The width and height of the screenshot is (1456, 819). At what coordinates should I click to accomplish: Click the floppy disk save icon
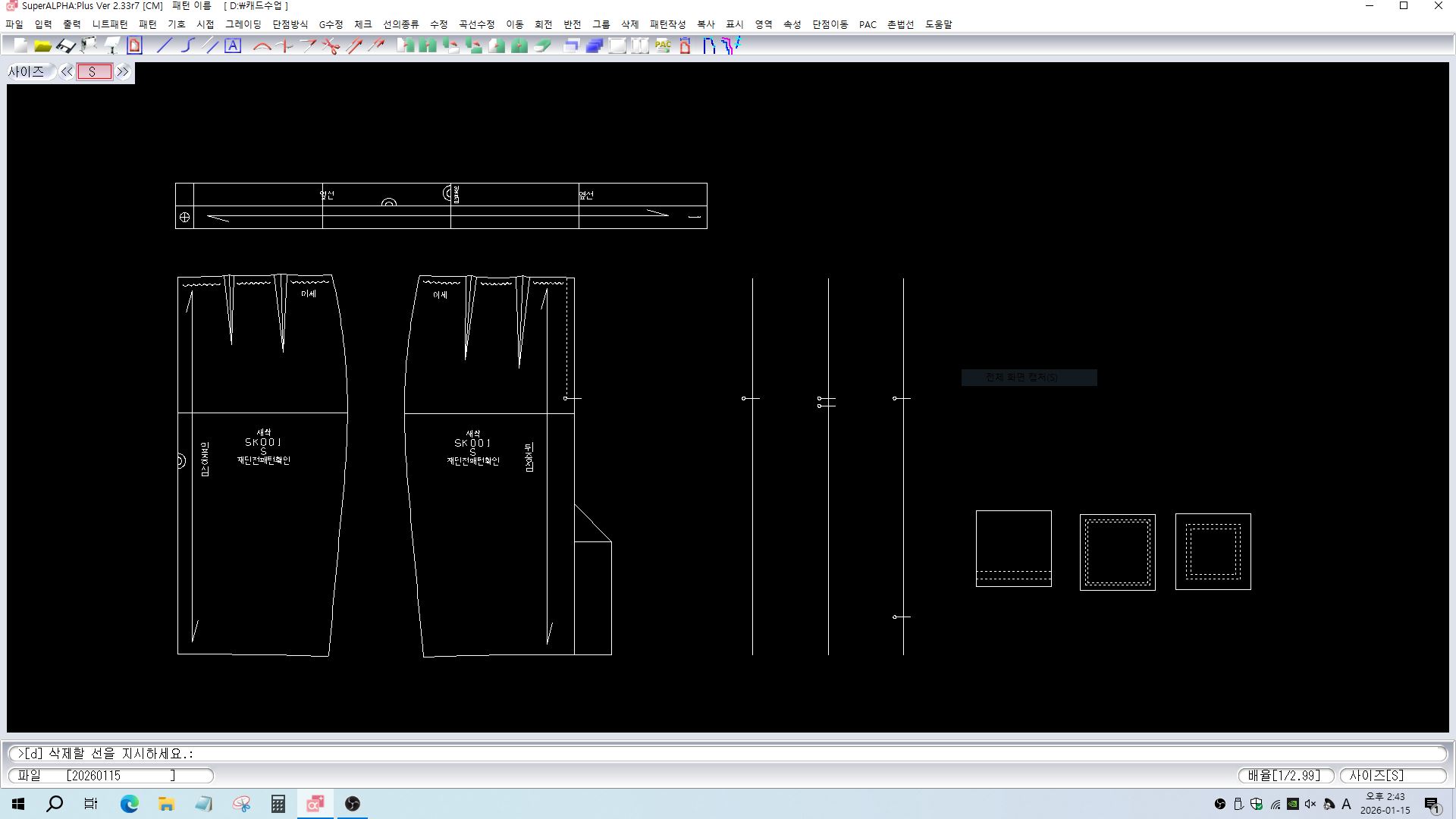66,46
